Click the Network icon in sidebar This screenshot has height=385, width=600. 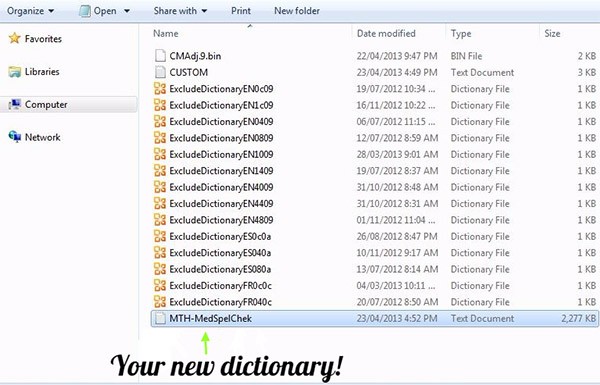(x=15, y=137)
